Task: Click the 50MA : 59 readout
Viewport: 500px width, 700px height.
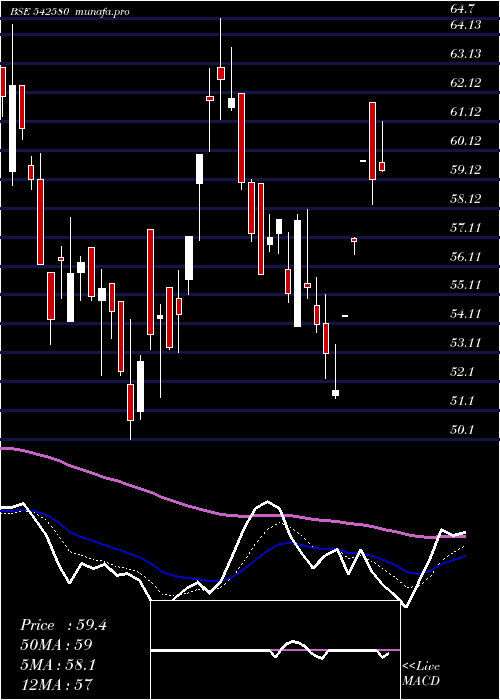Action: click(x=56, y=645)
